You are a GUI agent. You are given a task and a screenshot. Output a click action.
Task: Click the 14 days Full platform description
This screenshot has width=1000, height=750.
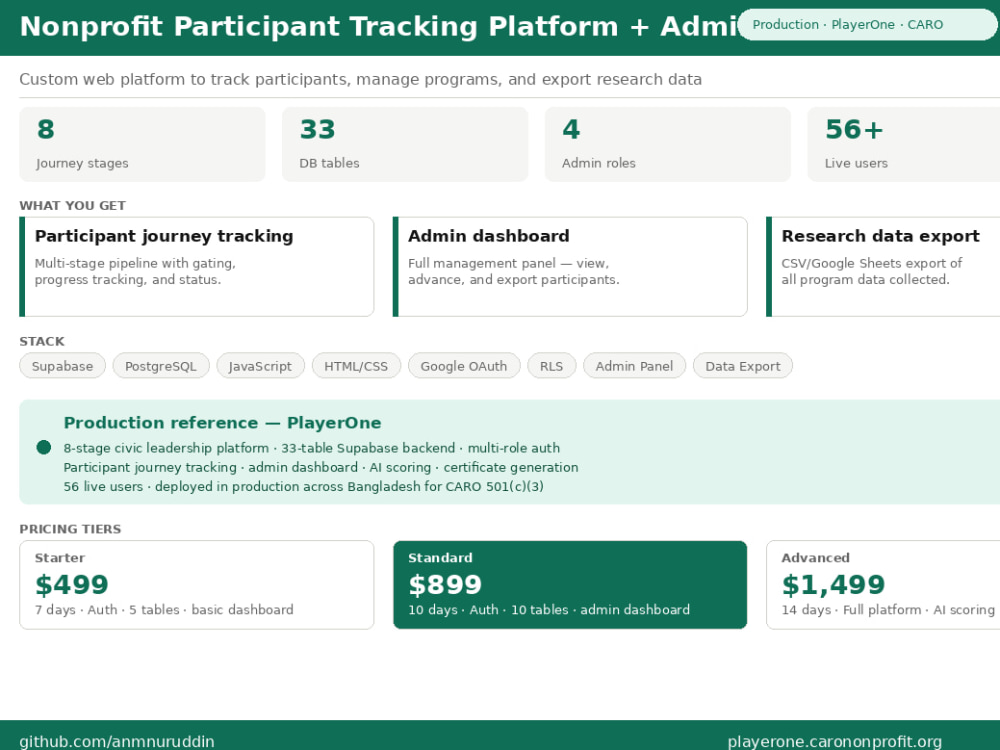[888, 610]
